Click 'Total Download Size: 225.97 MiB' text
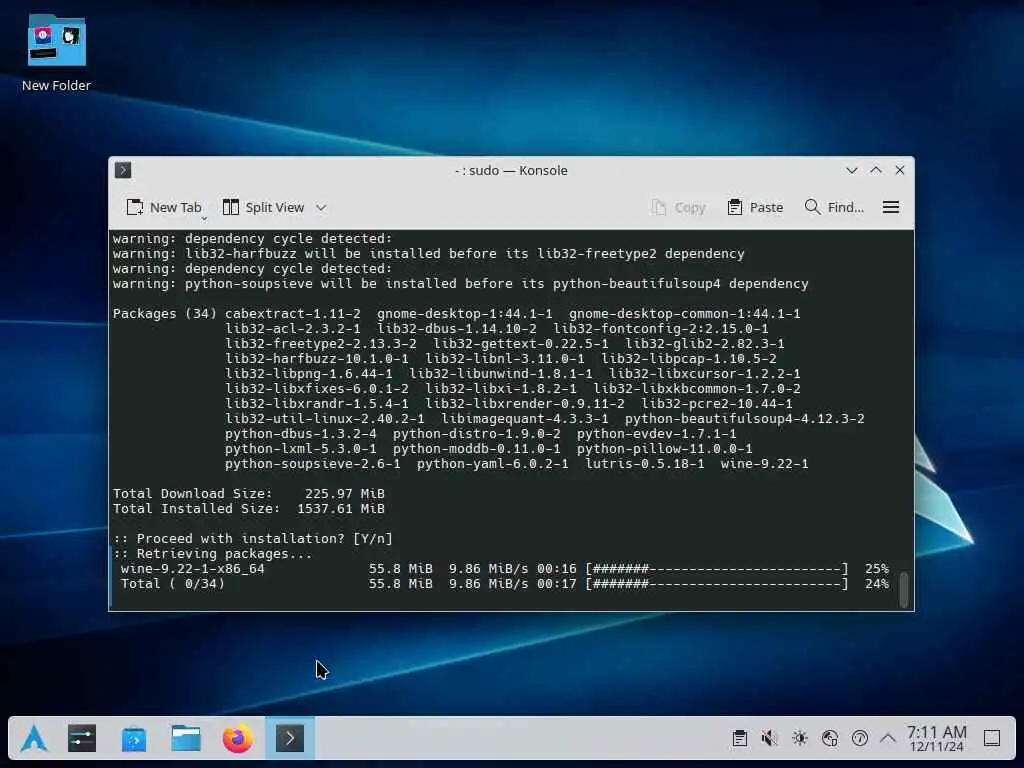Screen dimensions: 1024x768 [249, 494]
